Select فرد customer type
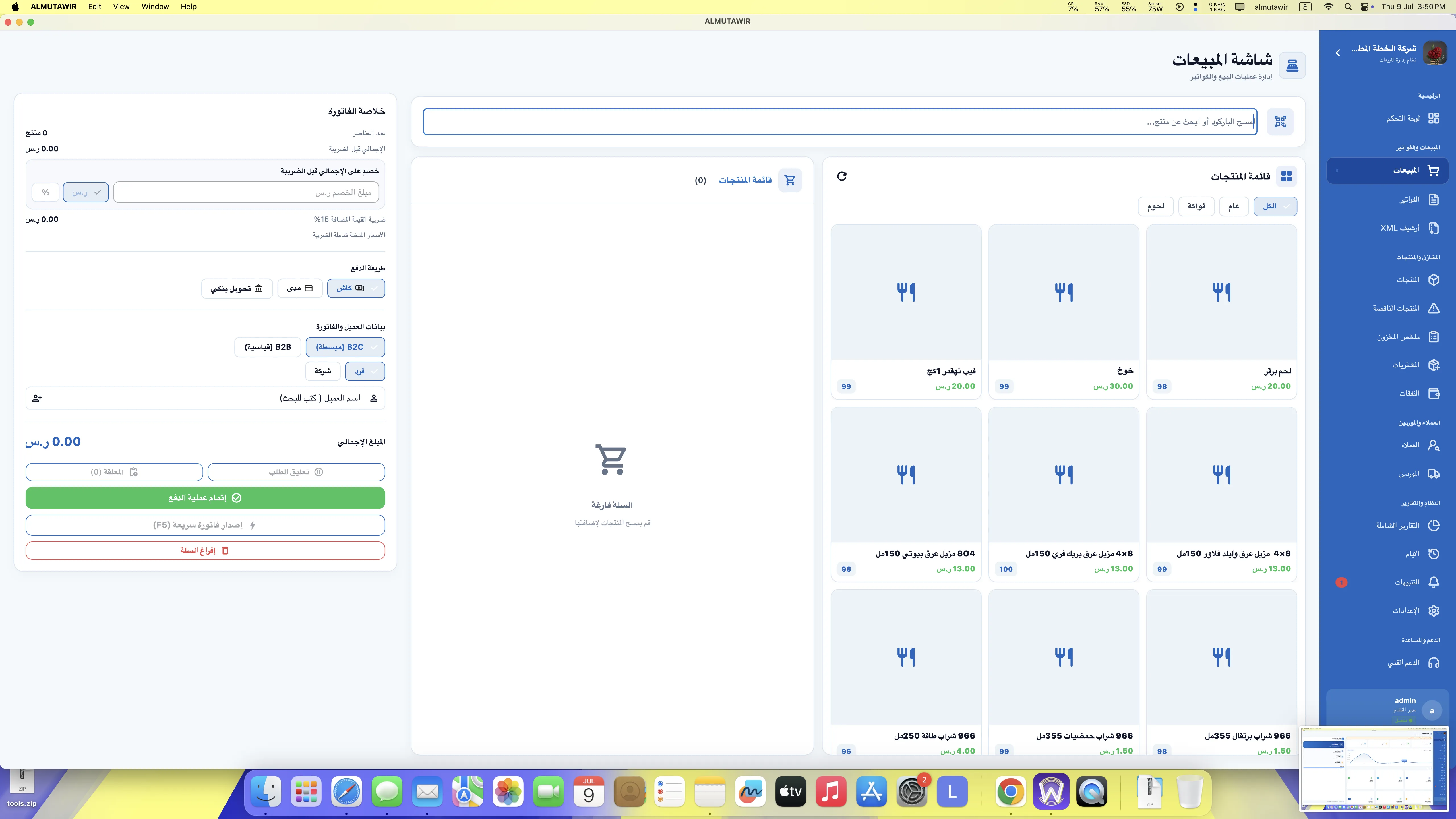The width and height of the screenshot is (1456, 819). [365, 371]
